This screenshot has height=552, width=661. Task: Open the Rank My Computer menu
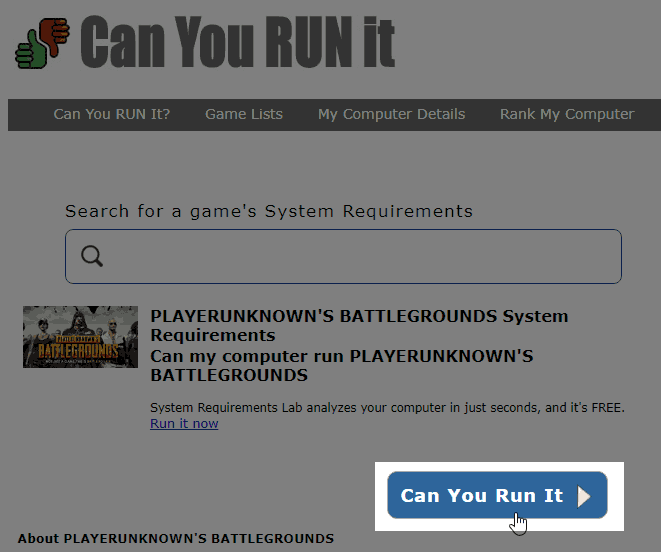point(567,114)
